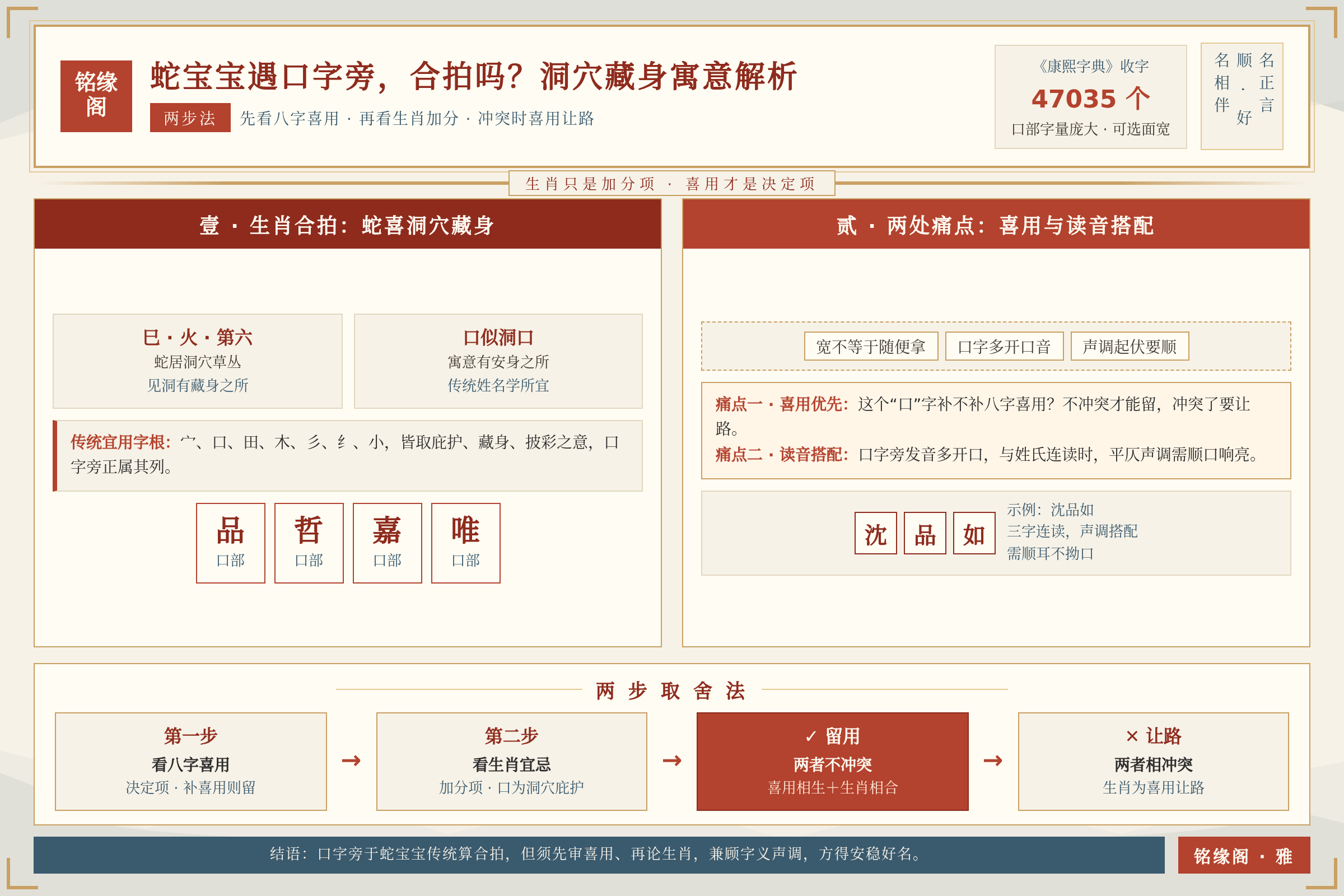Viewport: 1344px width, 896px height.
Task: Click the 生肖只是加分项 banner strip
Action: 671,184
